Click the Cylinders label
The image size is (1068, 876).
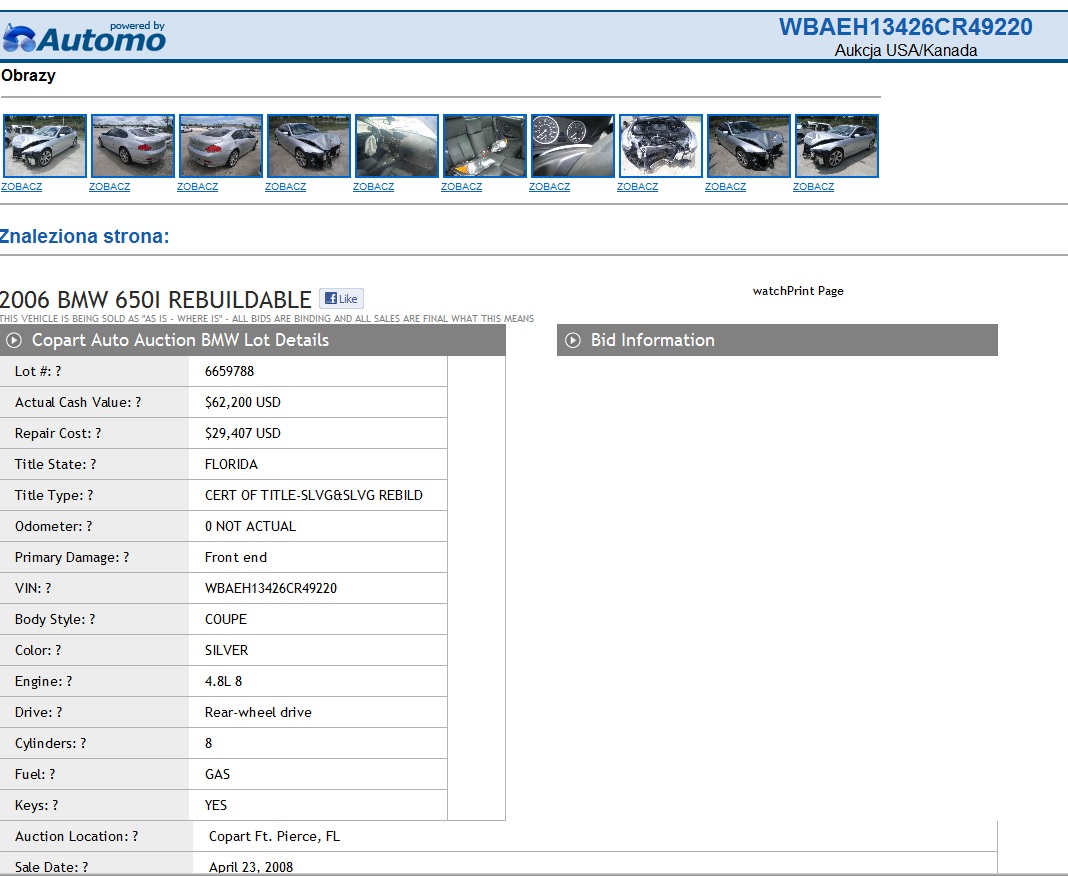50,744
